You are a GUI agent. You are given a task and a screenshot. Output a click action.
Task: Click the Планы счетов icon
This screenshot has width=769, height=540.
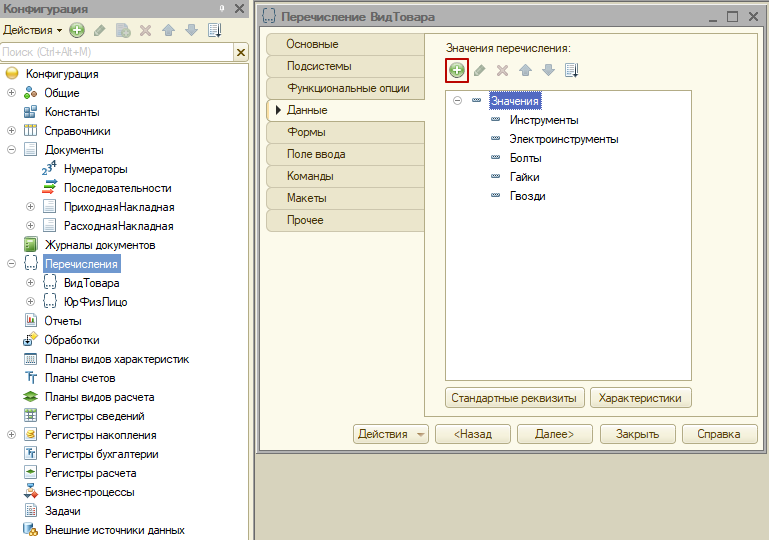[30, 377]
